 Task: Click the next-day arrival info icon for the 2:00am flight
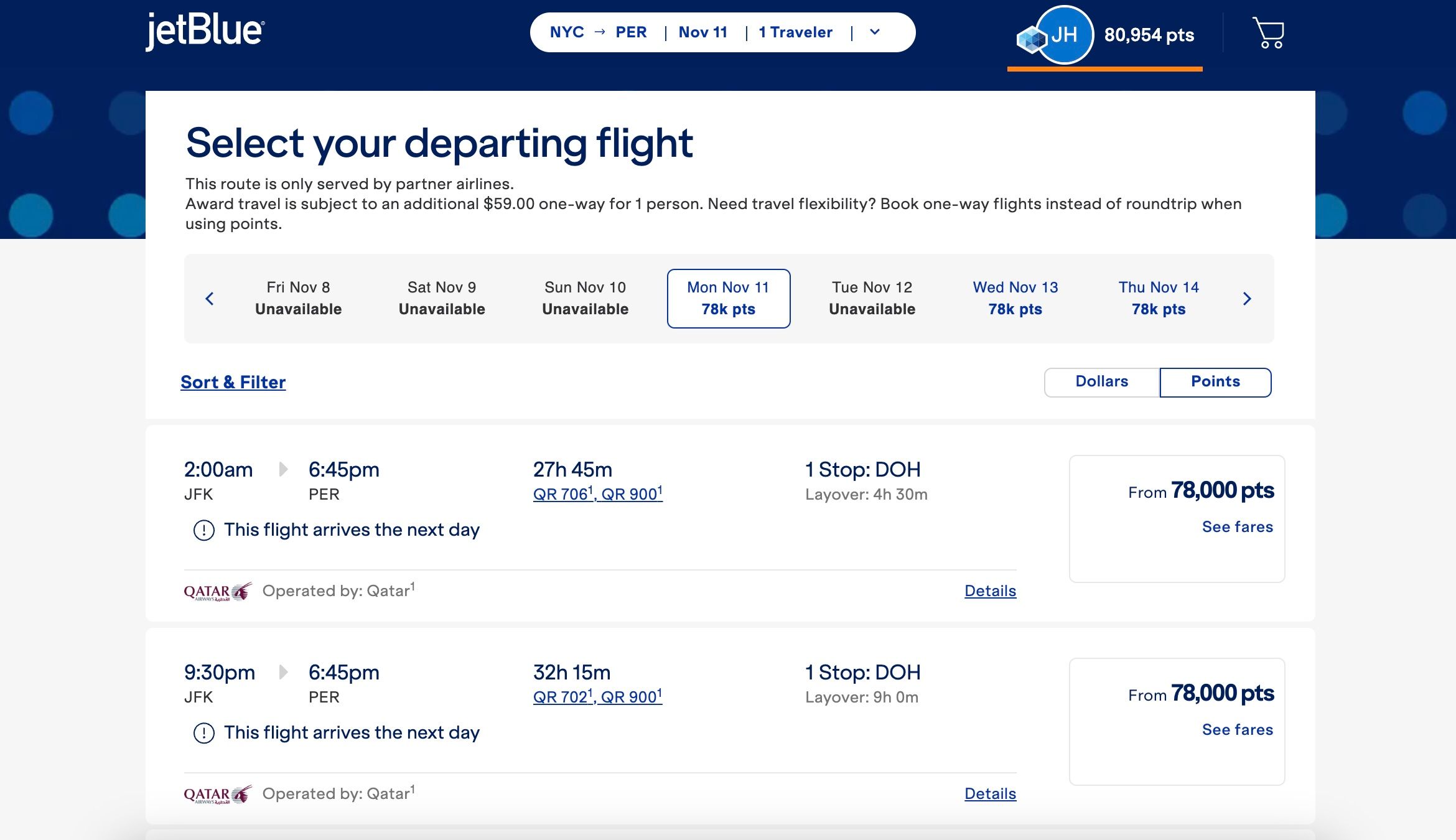(x=203, y=530)
